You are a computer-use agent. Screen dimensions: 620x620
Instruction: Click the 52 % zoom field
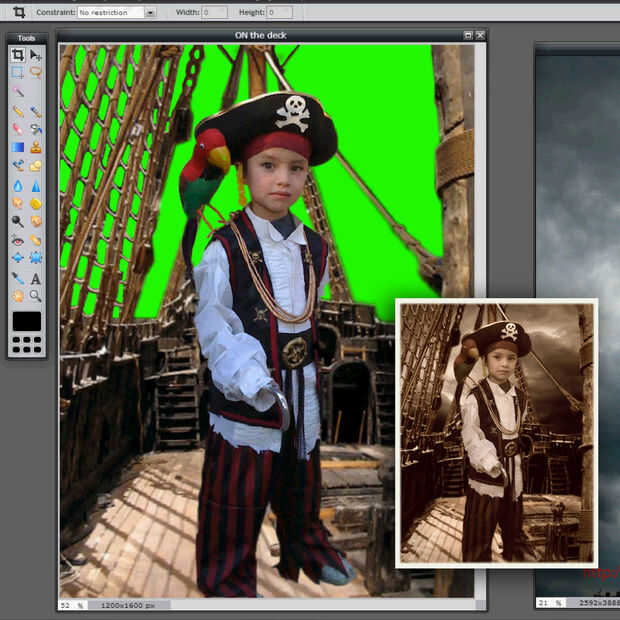coord(73,605)
